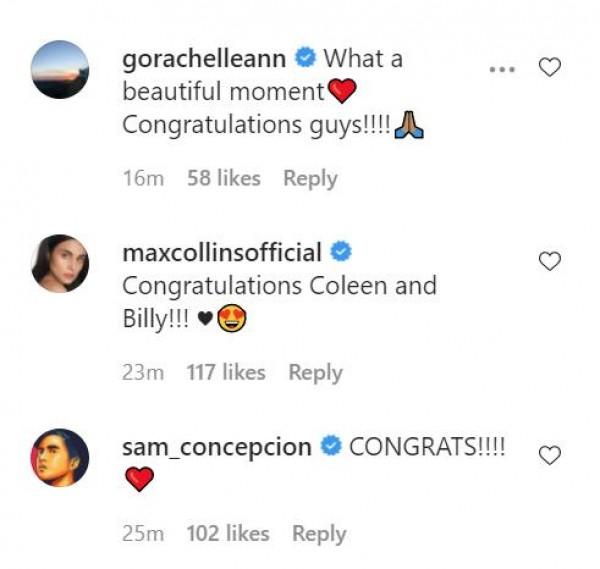Open sam_concepcion's profile picture
The height and width of the screenshot is (569, 600).
pyautogui.click(x=60, y=457)
